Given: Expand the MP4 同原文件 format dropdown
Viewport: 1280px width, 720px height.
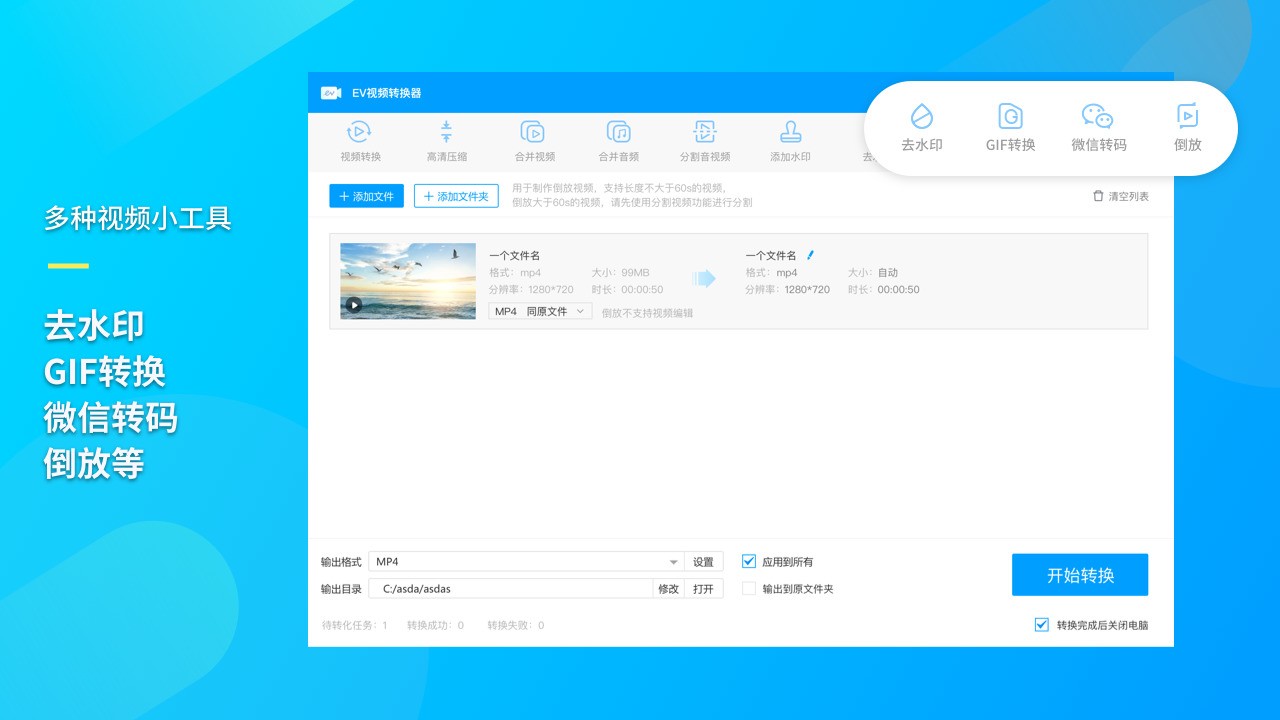Looking at the screenshot, I should [x=540, y=311].
